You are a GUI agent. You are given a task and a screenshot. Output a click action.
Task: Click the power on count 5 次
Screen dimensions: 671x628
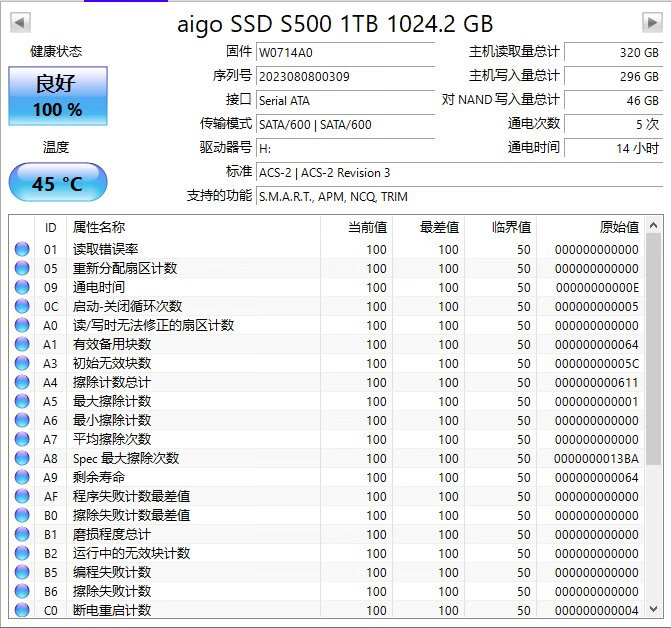point(613,124)
